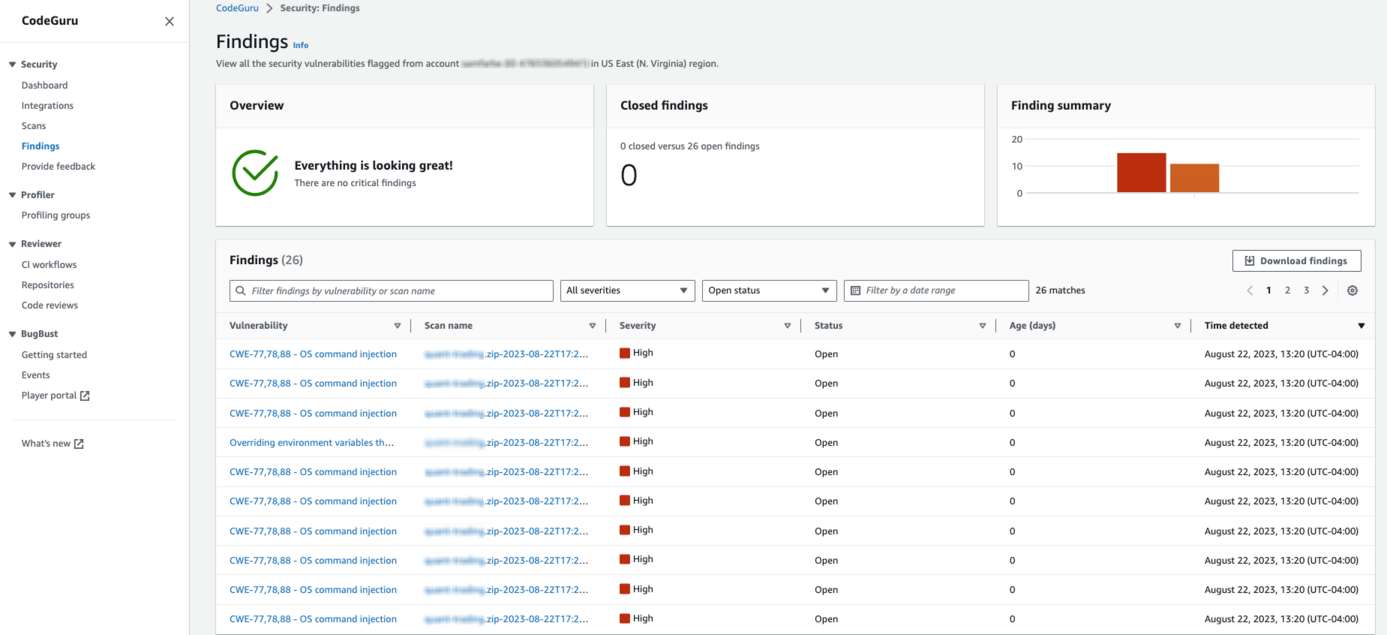
Task: Collapse the Profiler navigation section
Action: pos(12,195)
